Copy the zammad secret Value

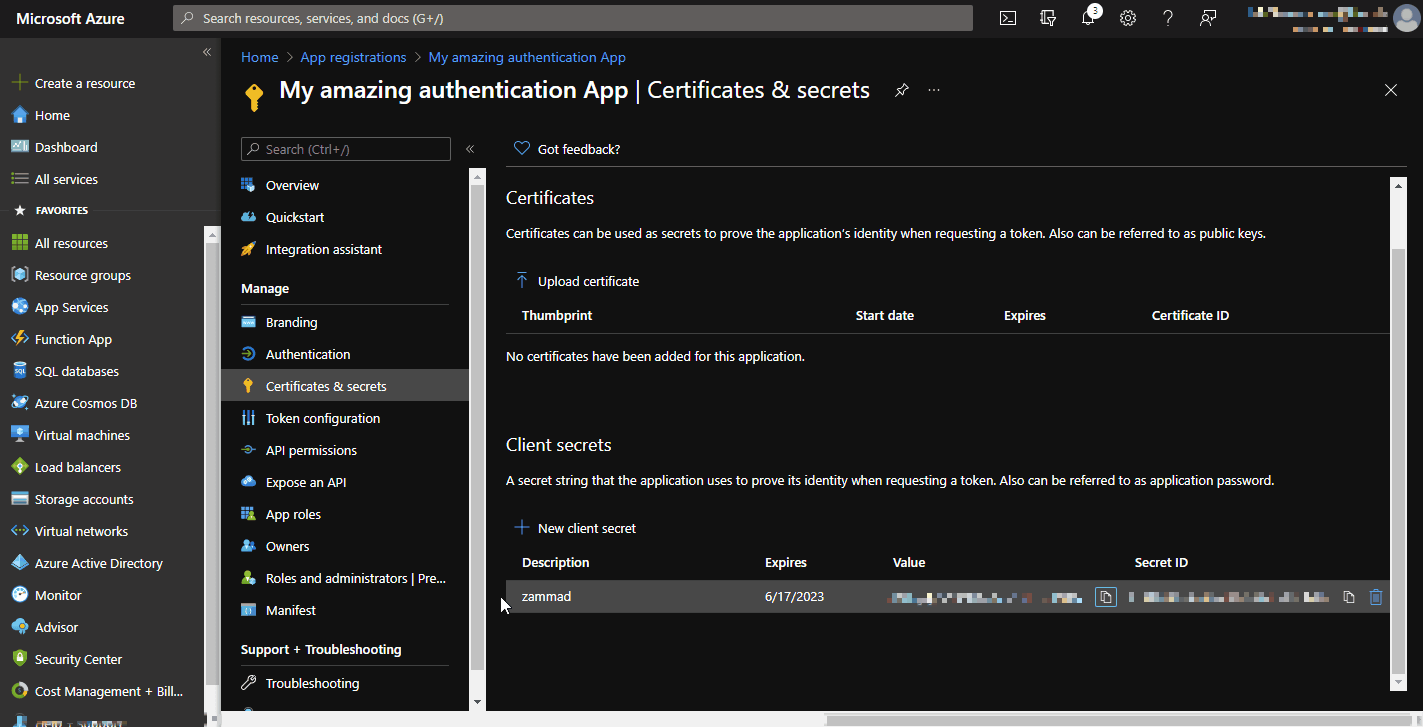coord(1105,597)
